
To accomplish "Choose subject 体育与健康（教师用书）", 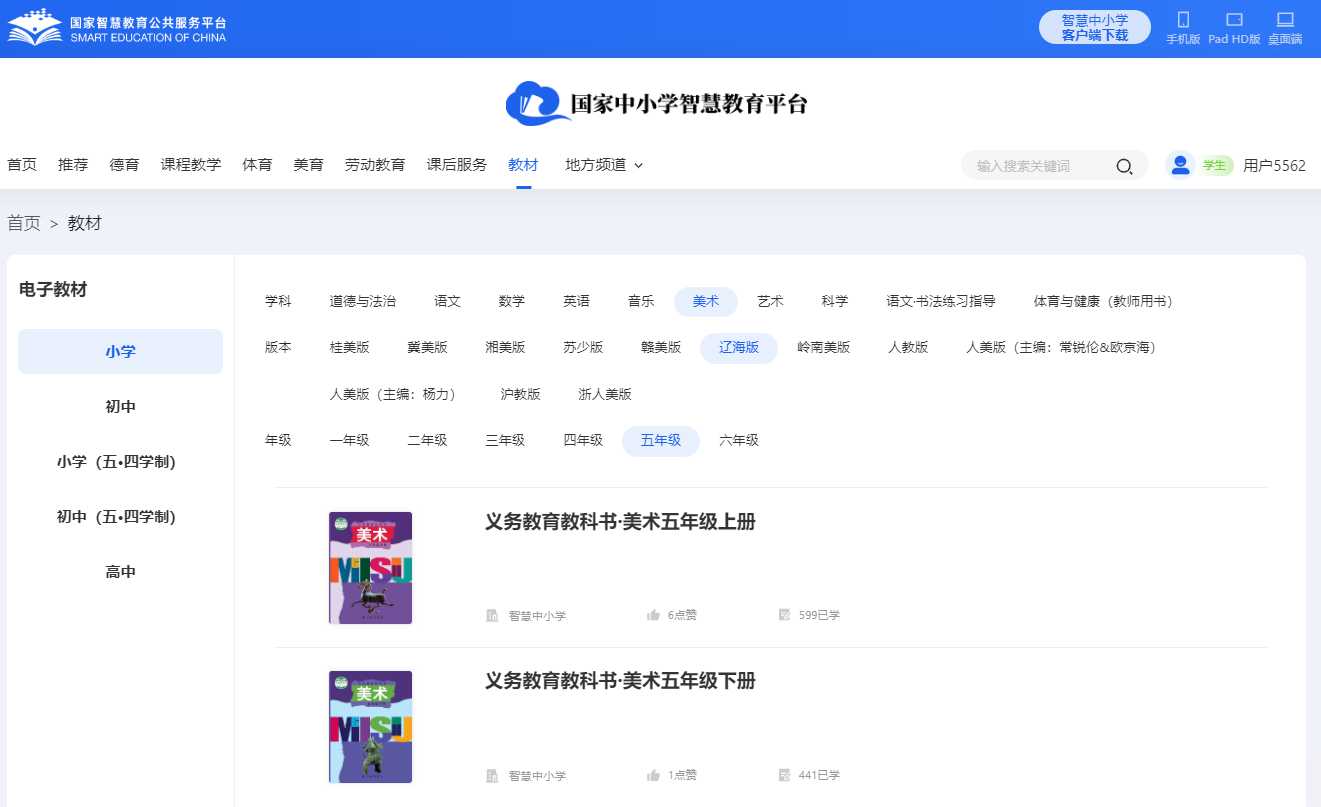I will tap(1103, 301).
